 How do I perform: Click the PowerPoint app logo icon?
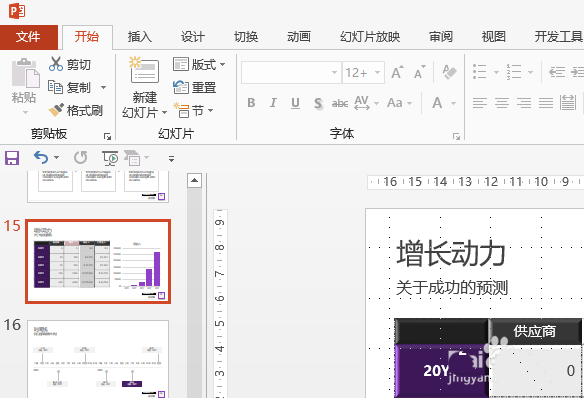pyautogui.click(x=17, y=11)
